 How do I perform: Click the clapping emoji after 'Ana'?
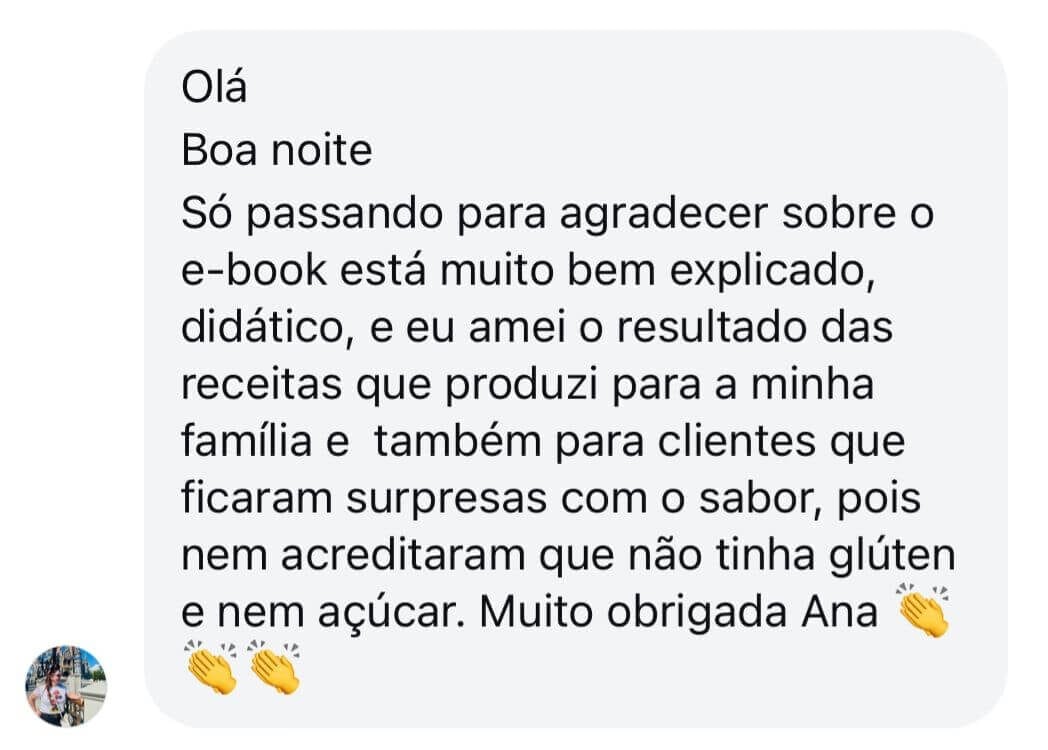923,610
